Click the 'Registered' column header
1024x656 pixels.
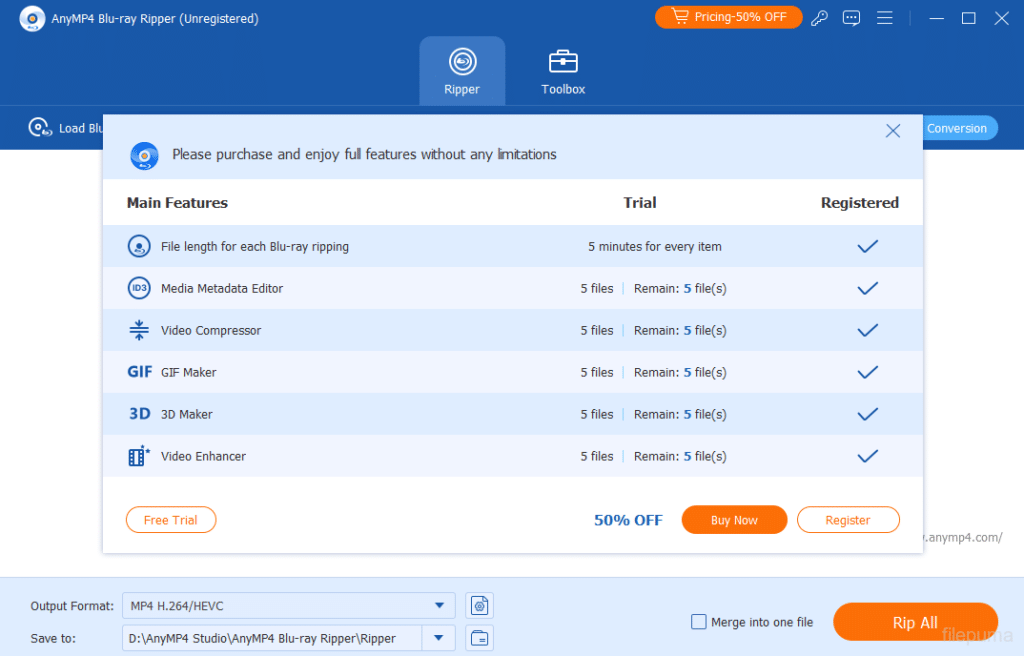[859, 203]
